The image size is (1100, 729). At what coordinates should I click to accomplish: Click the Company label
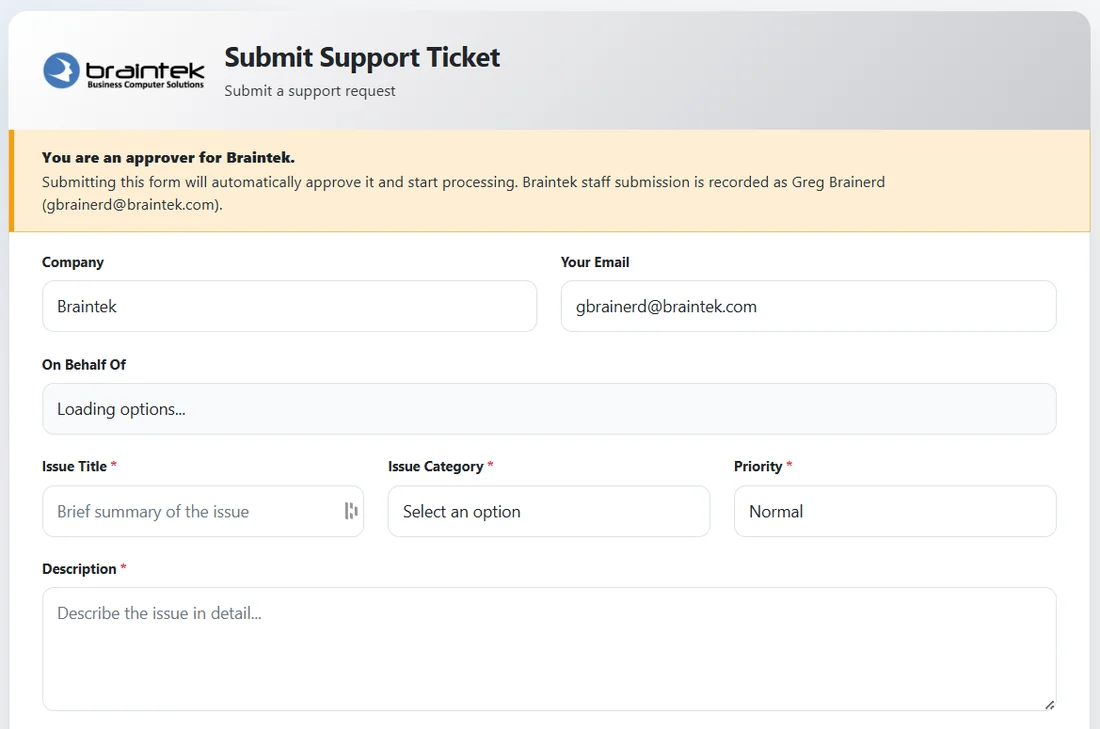pyautogui.click(x=73, y=262)
